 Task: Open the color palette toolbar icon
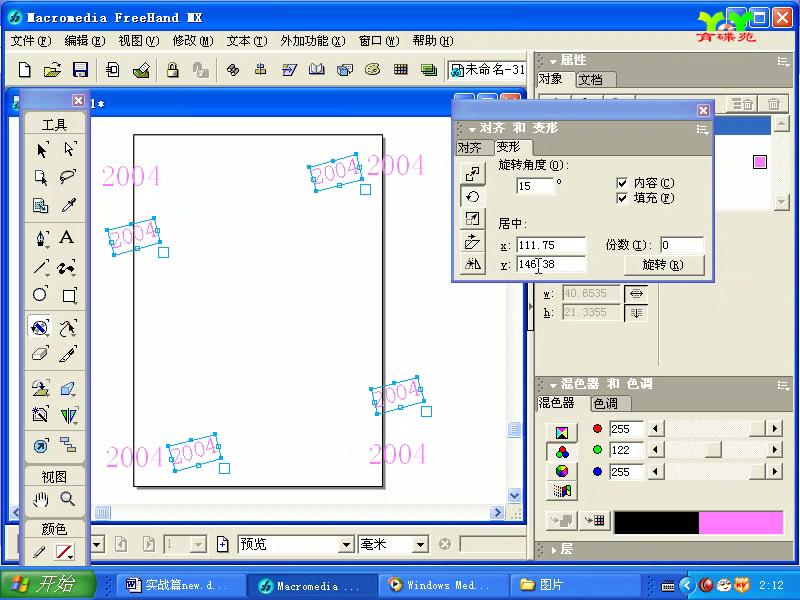pyautogui.click(x=372, y=69)
